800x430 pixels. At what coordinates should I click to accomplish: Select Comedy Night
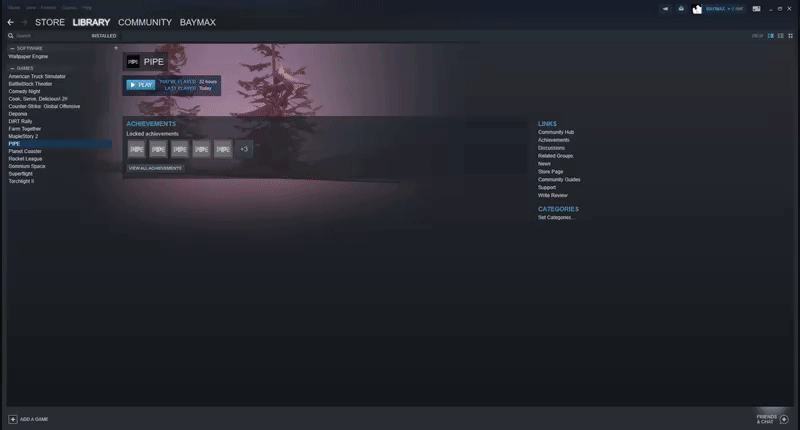point(24,91)
